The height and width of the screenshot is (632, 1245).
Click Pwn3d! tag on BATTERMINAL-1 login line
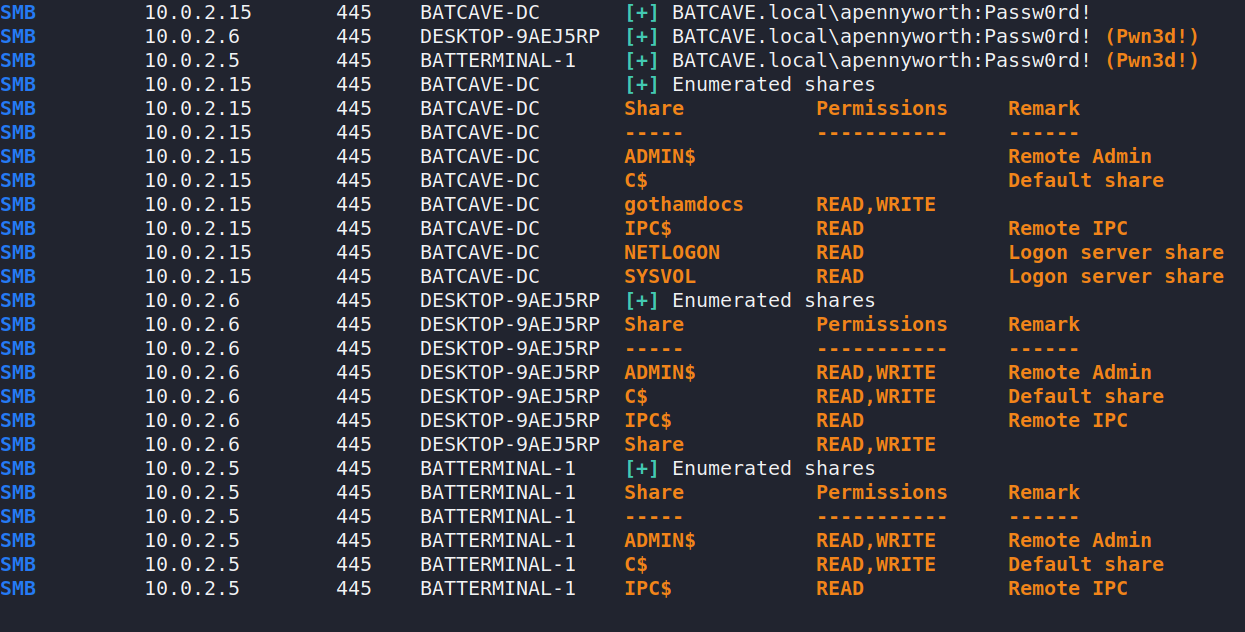[1151, 60]
